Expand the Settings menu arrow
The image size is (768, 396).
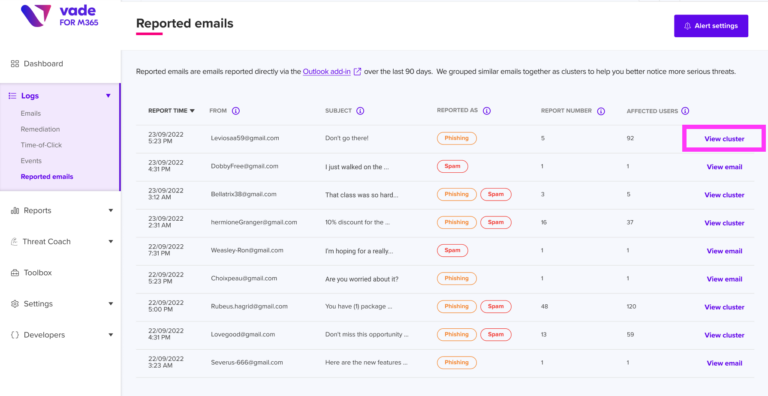click(x=111, y=304)
